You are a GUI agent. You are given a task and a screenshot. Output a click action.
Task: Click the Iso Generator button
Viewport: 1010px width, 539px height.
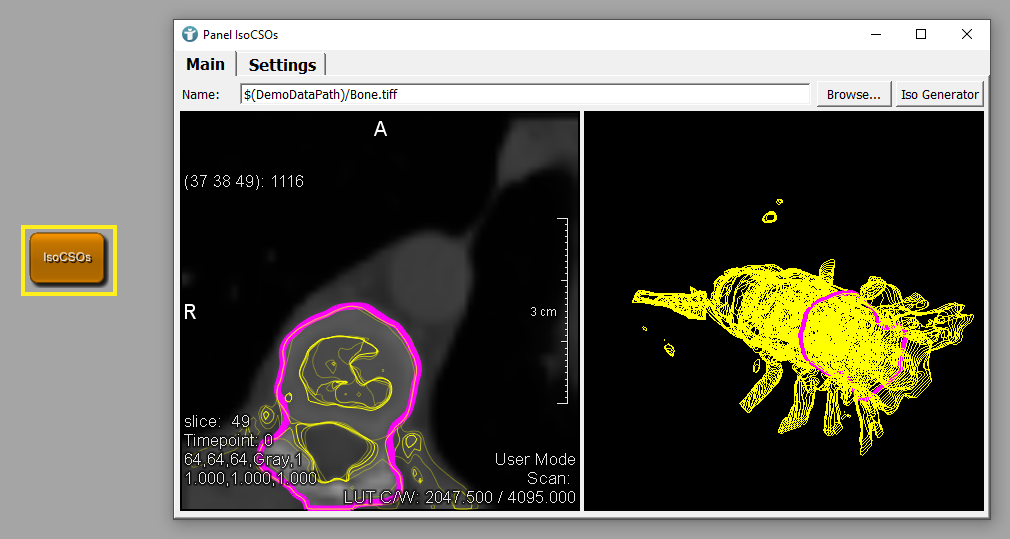[x=939, y=94]
